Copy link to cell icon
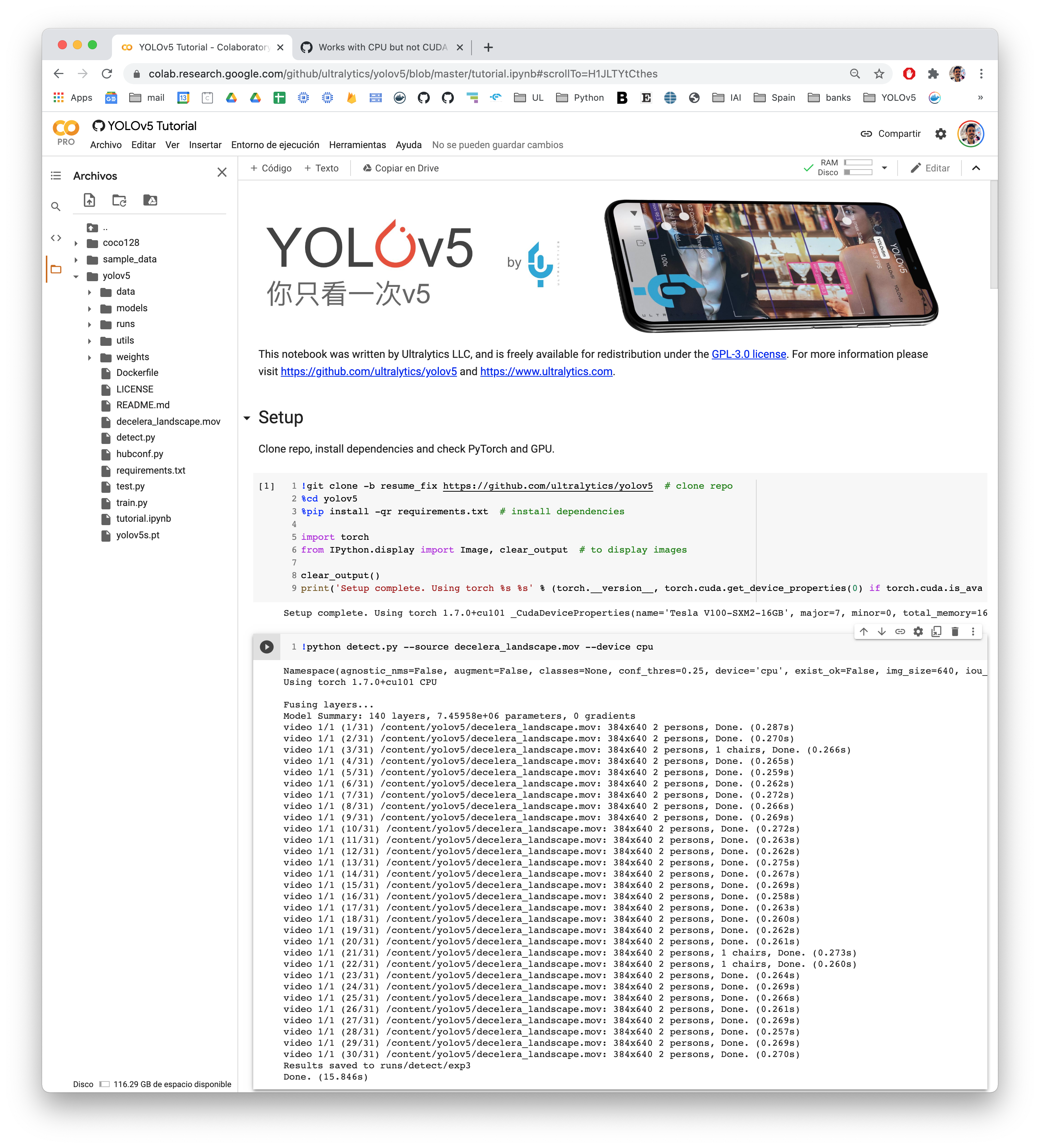The height and width of the screenshot is (1148, 1040). 900,632
